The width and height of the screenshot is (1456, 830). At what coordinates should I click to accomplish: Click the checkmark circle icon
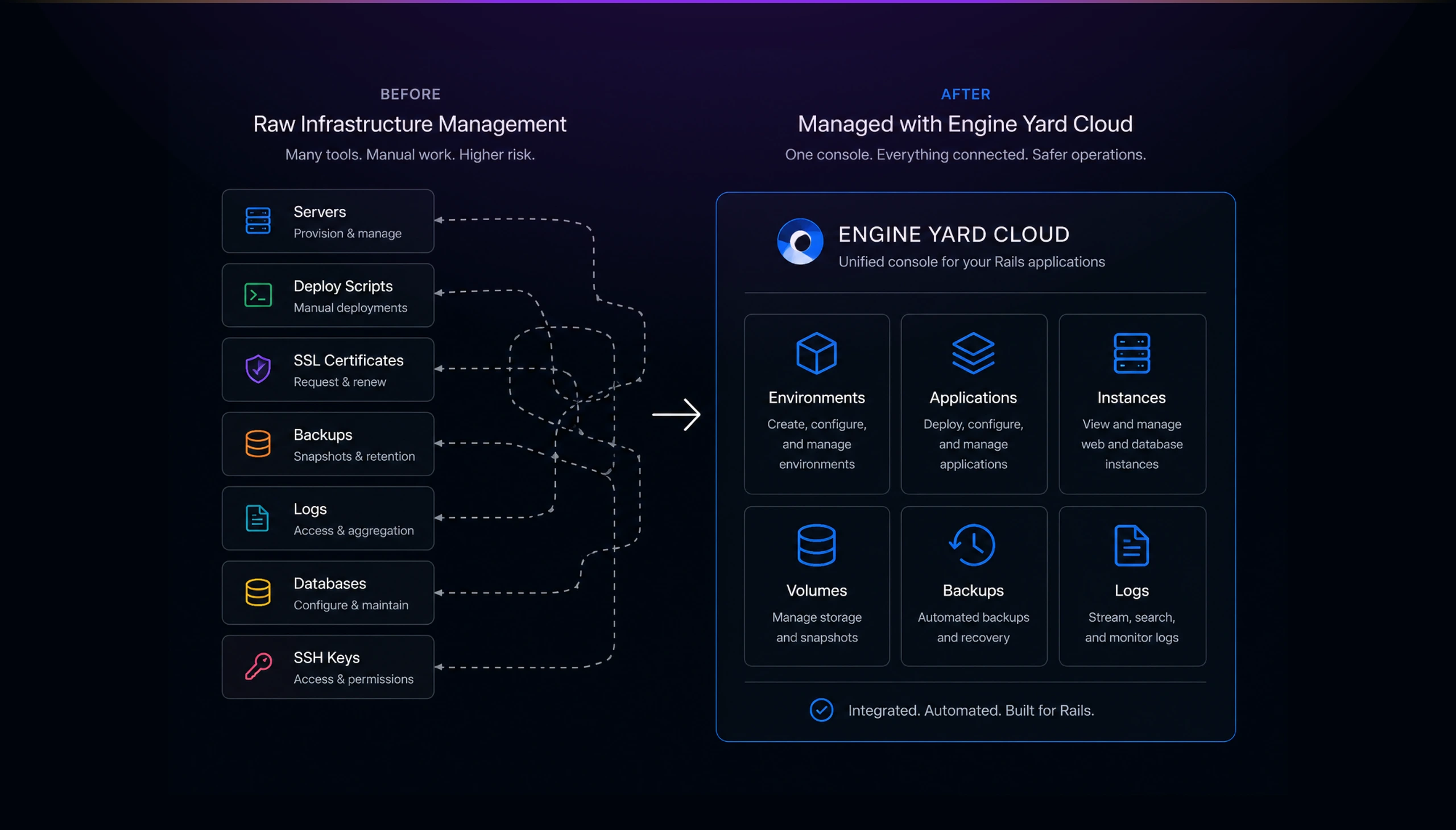point(821,710)
